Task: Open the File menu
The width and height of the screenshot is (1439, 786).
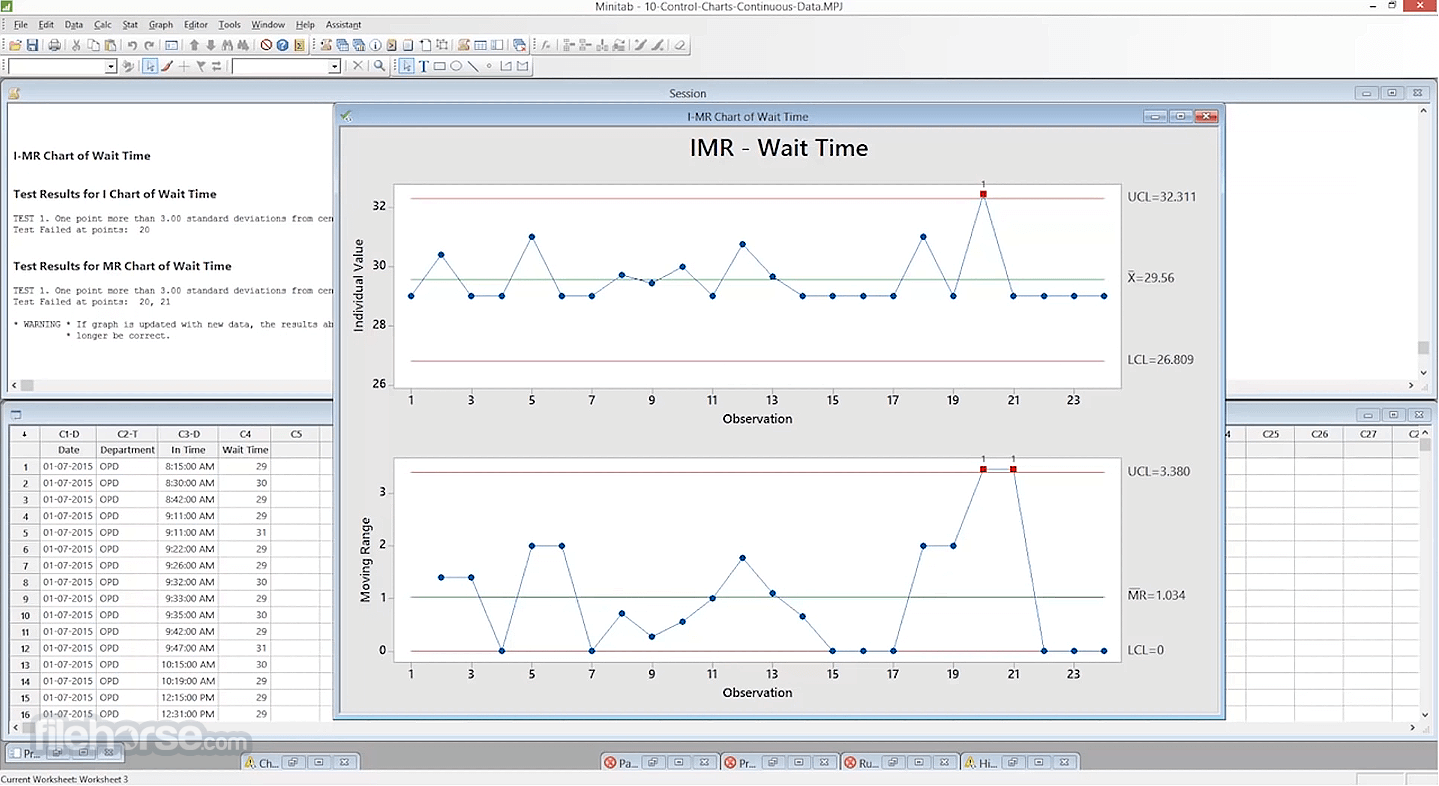Action: pyautogui.click(x=20, y=24)
